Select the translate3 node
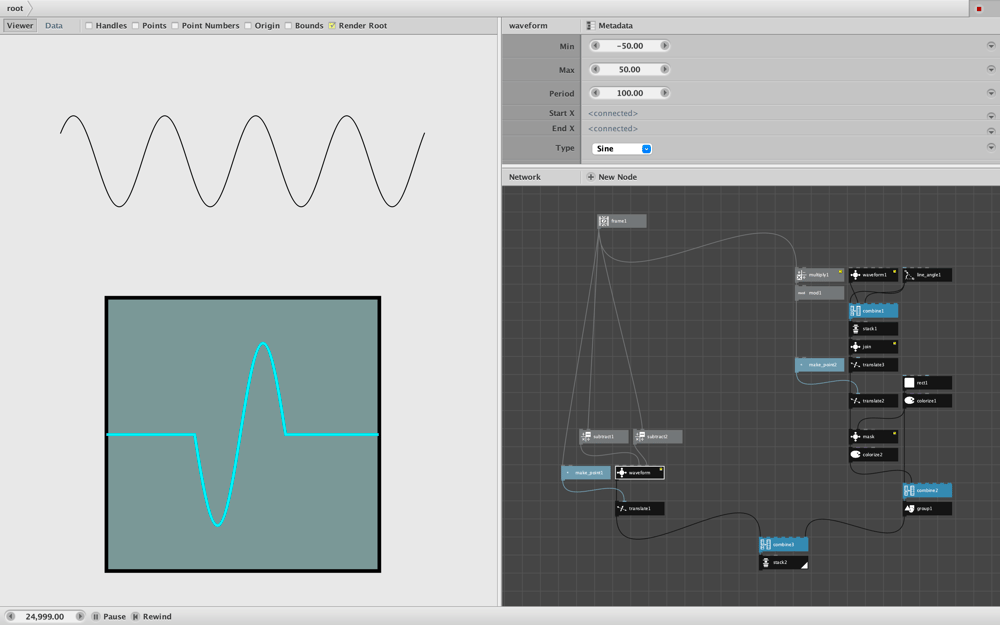The width and height of the screenshot is (1000, 625). coord(873,365)
